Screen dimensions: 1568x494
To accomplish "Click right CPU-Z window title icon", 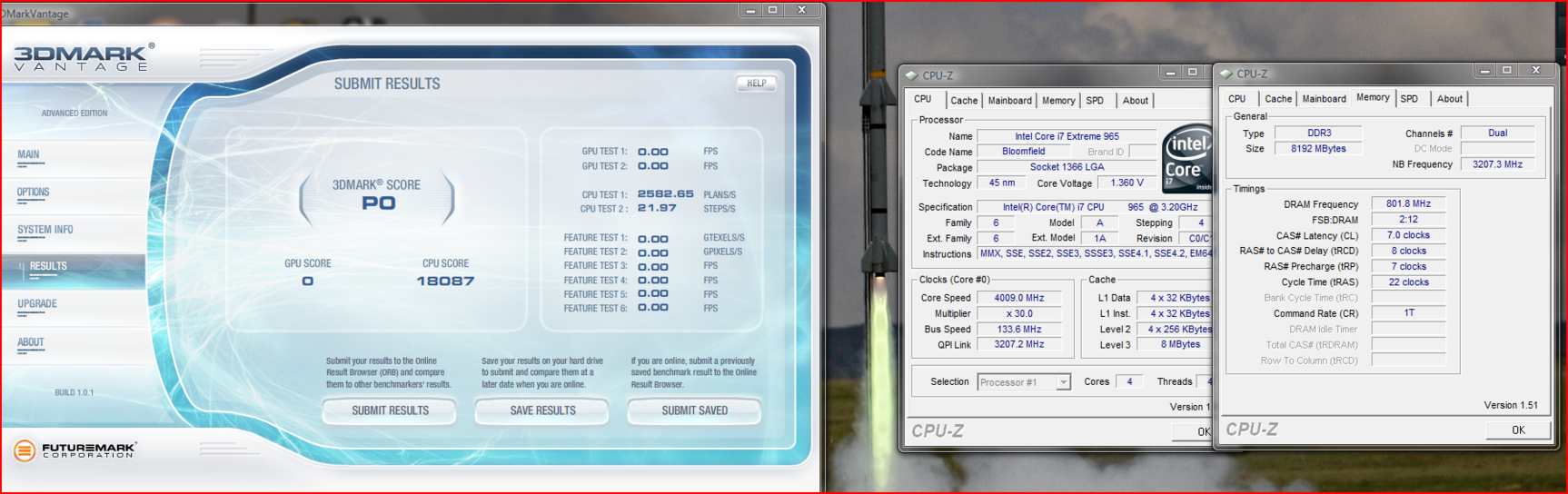I will 1226,74.
